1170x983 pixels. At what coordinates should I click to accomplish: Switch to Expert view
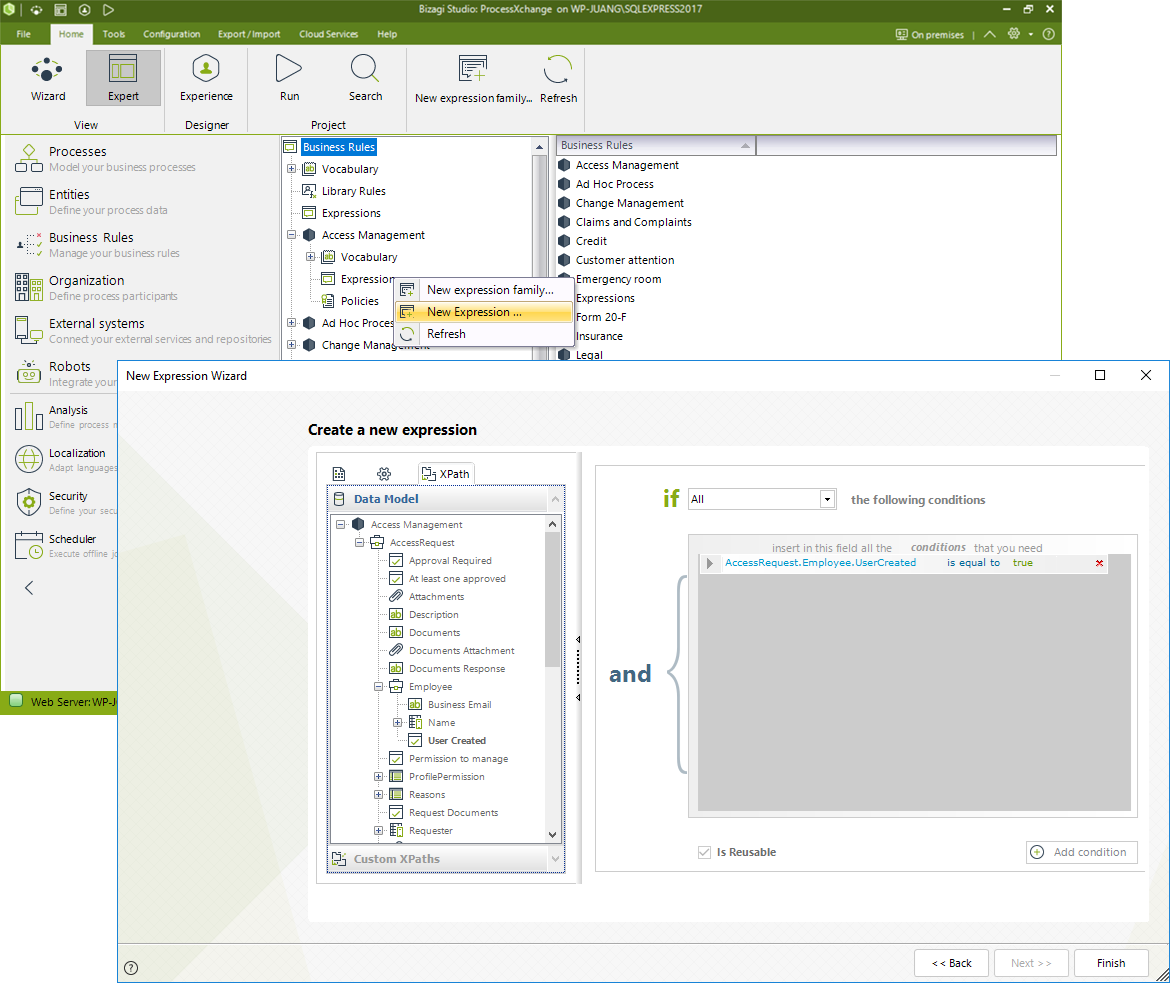[x=123, y=78]
